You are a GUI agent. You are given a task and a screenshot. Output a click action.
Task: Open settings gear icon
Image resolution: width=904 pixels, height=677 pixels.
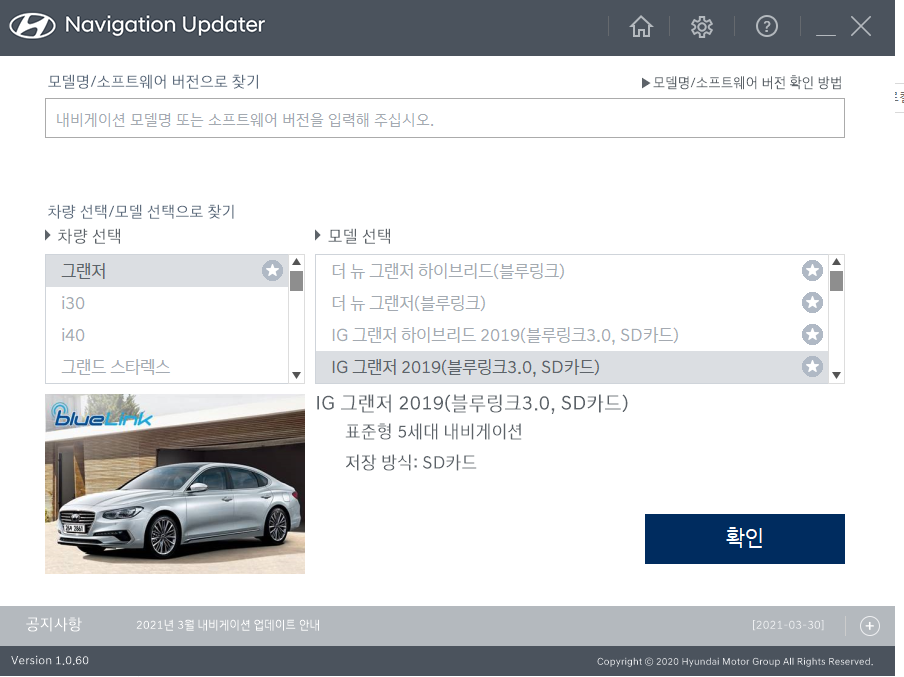[702, 27]
